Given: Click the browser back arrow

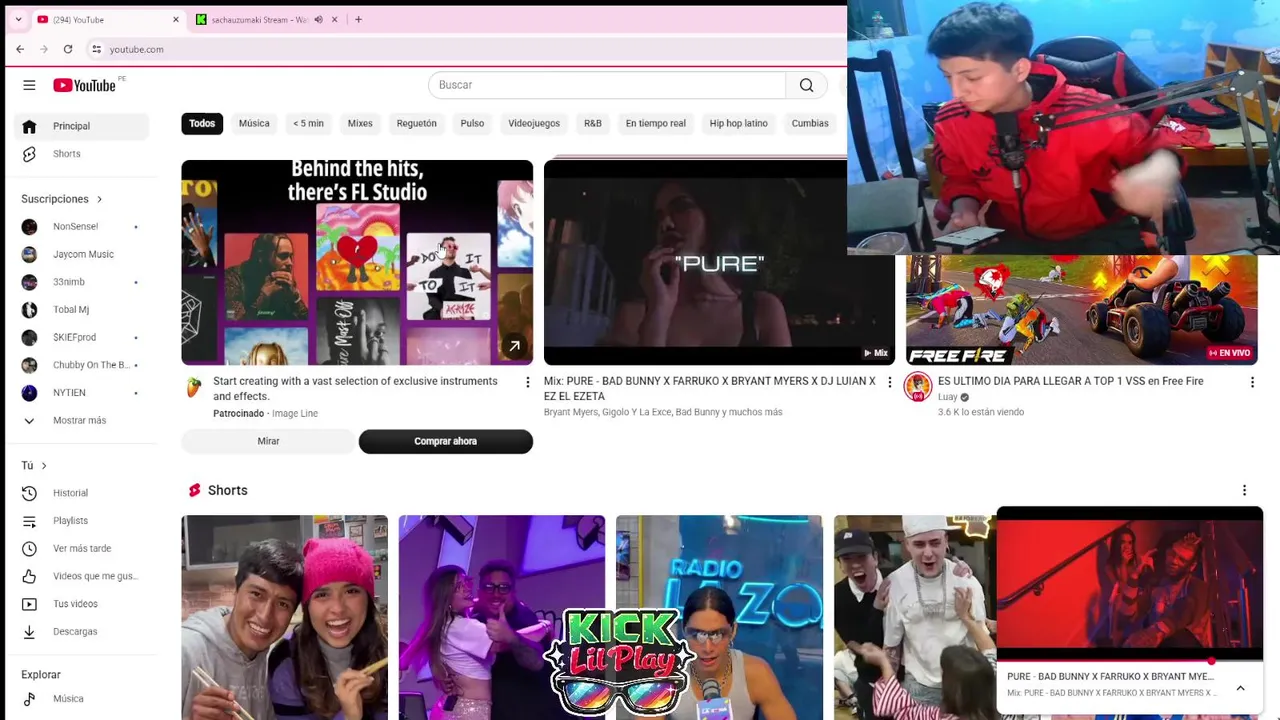Looking at the screenshot, I should click(x=20, y=49).
